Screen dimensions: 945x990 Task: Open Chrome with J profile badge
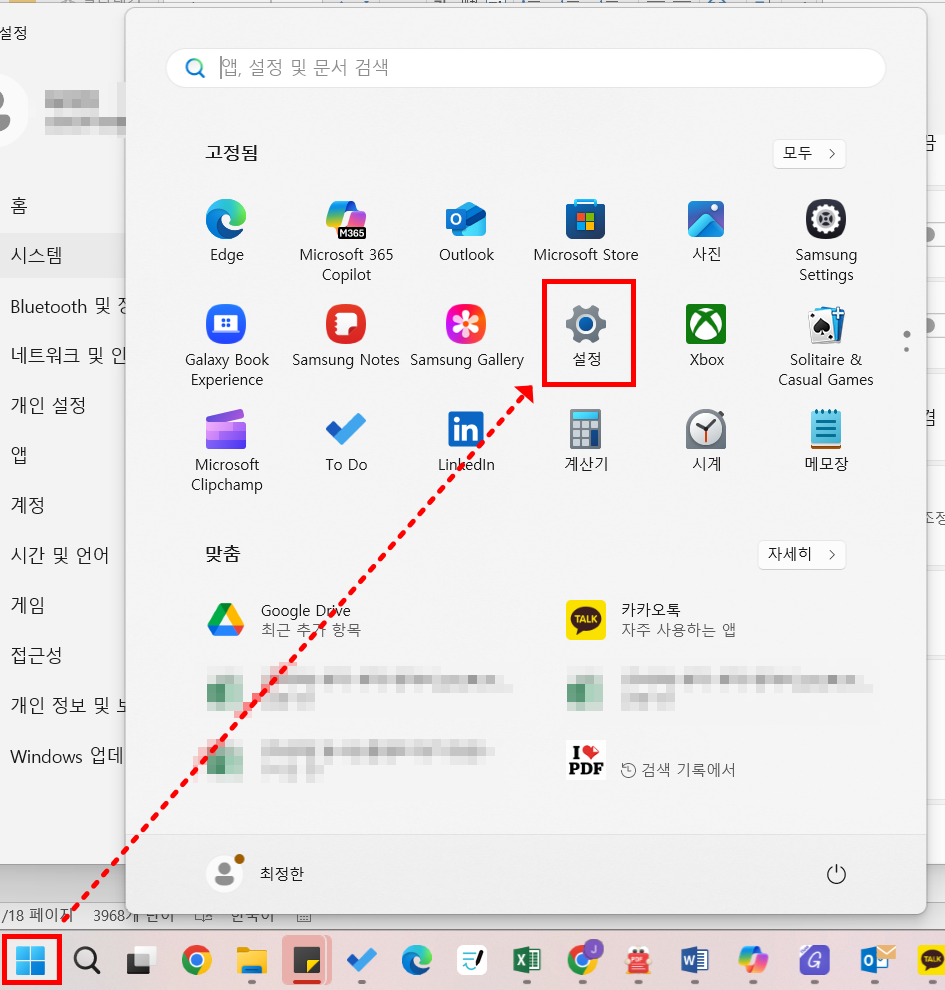point(583,959)
